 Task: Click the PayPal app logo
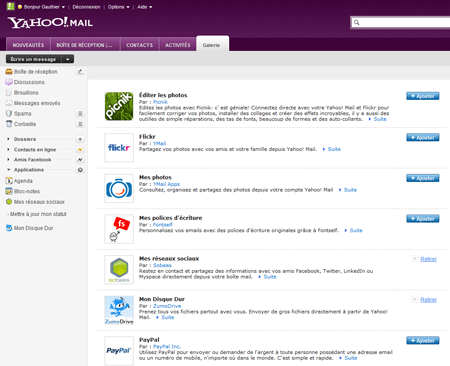tap(119, 351)
